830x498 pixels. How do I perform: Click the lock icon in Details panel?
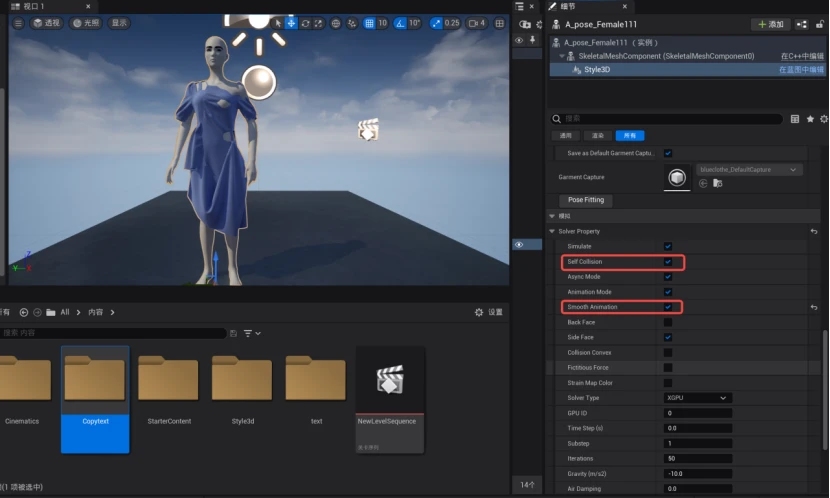tap(819, 24)
